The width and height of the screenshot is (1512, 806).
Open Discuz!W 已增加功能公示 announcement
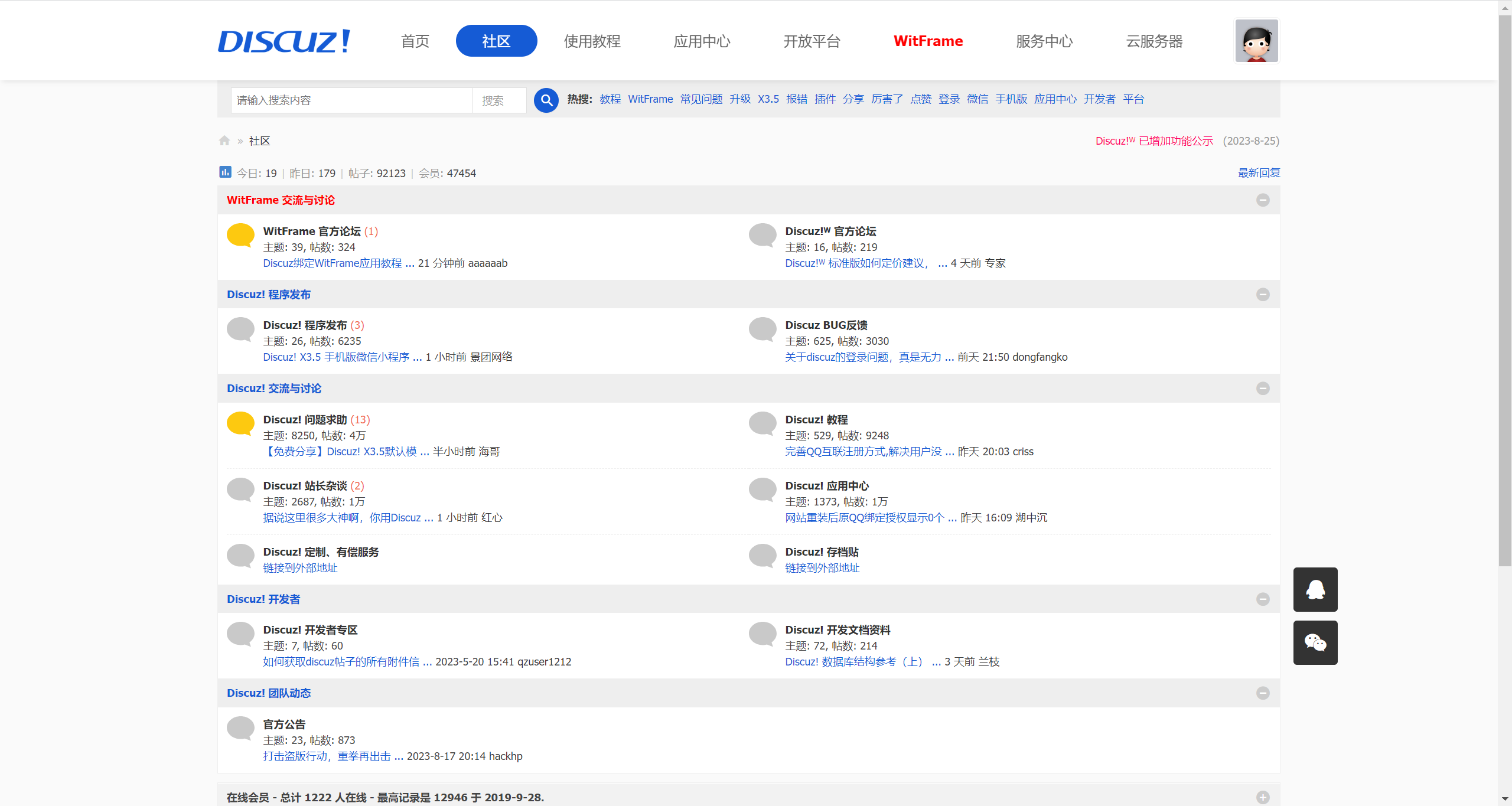pos(1154,141)
